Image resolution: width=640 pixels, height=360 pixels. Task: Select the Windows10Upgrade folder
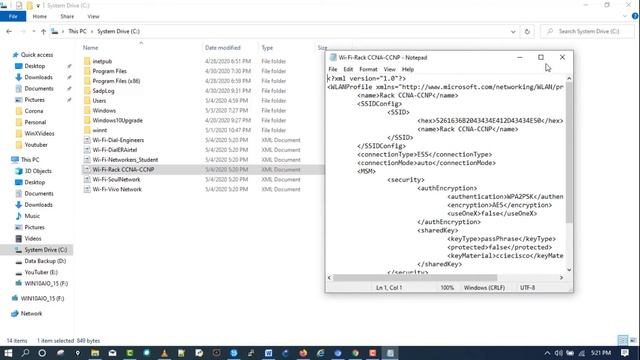point(117,120)
